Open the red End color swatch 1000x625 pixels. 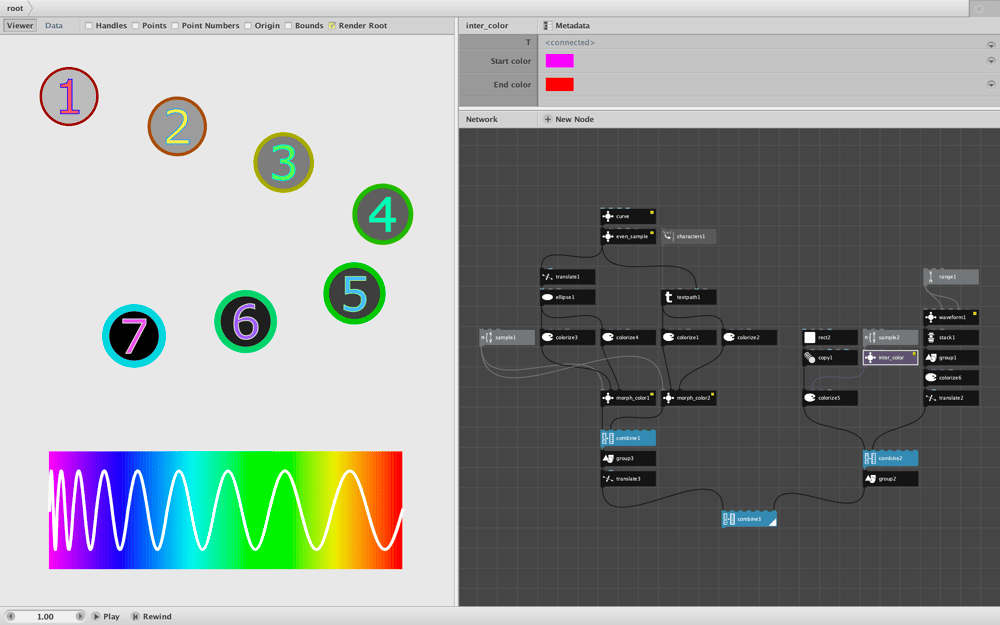[559, 84]
